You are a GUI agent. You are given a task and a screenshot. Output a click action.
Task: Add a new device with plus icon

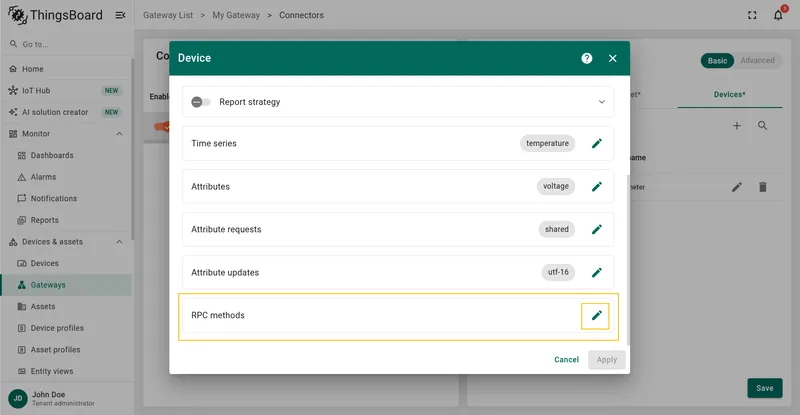click(737, 126)
